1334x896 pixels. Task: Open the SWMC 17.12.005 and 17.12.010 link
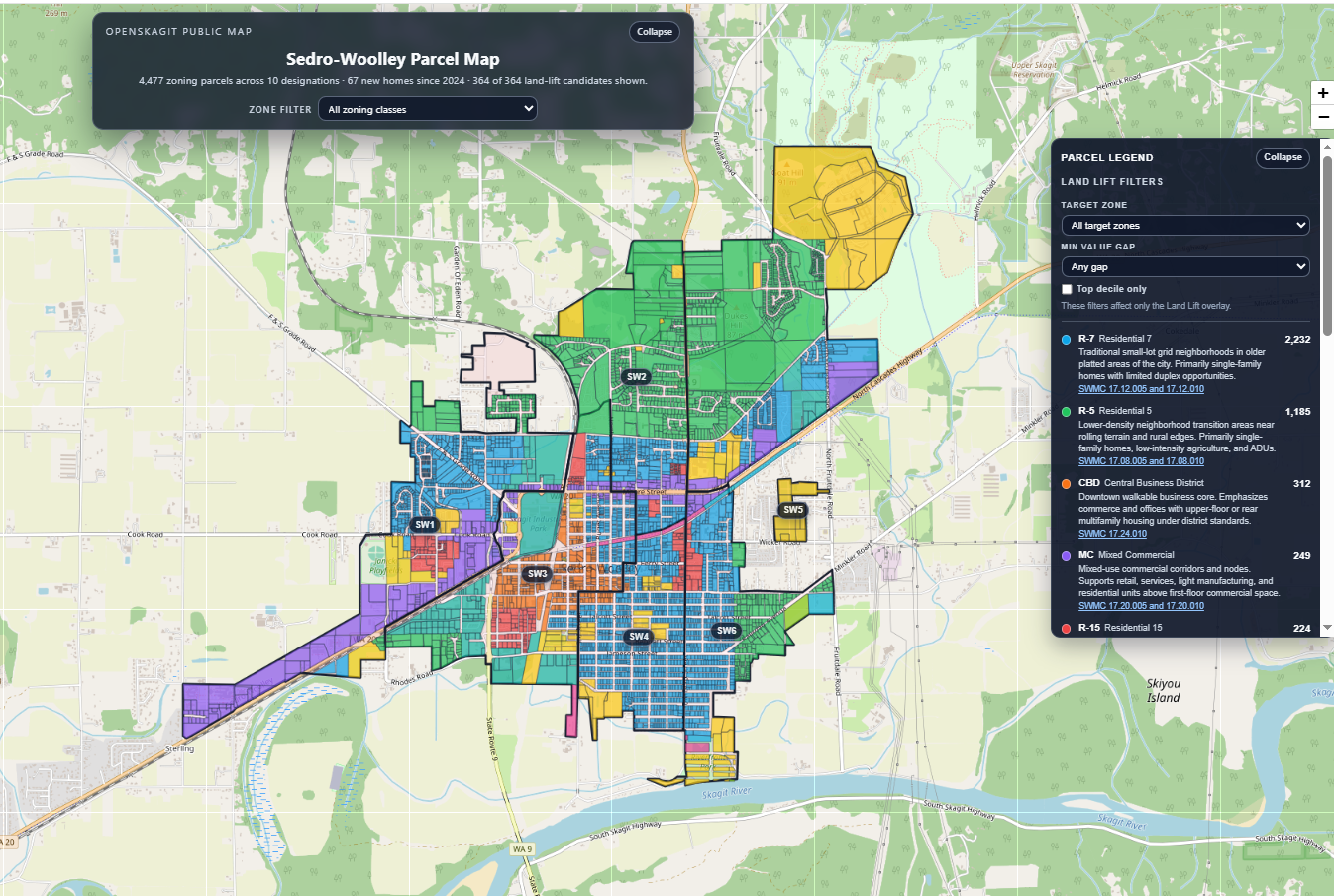coord(1141,389)
